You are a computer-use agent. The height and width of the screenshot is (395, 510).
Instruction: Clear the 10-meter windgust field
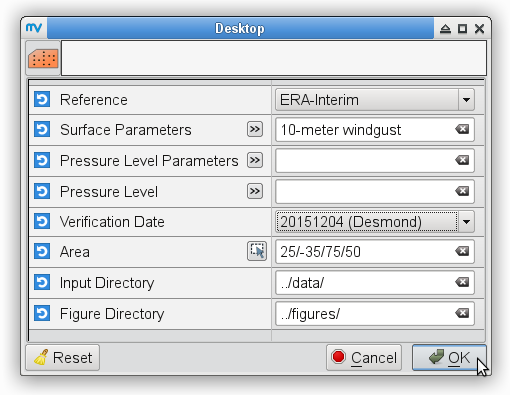[462, 129]
